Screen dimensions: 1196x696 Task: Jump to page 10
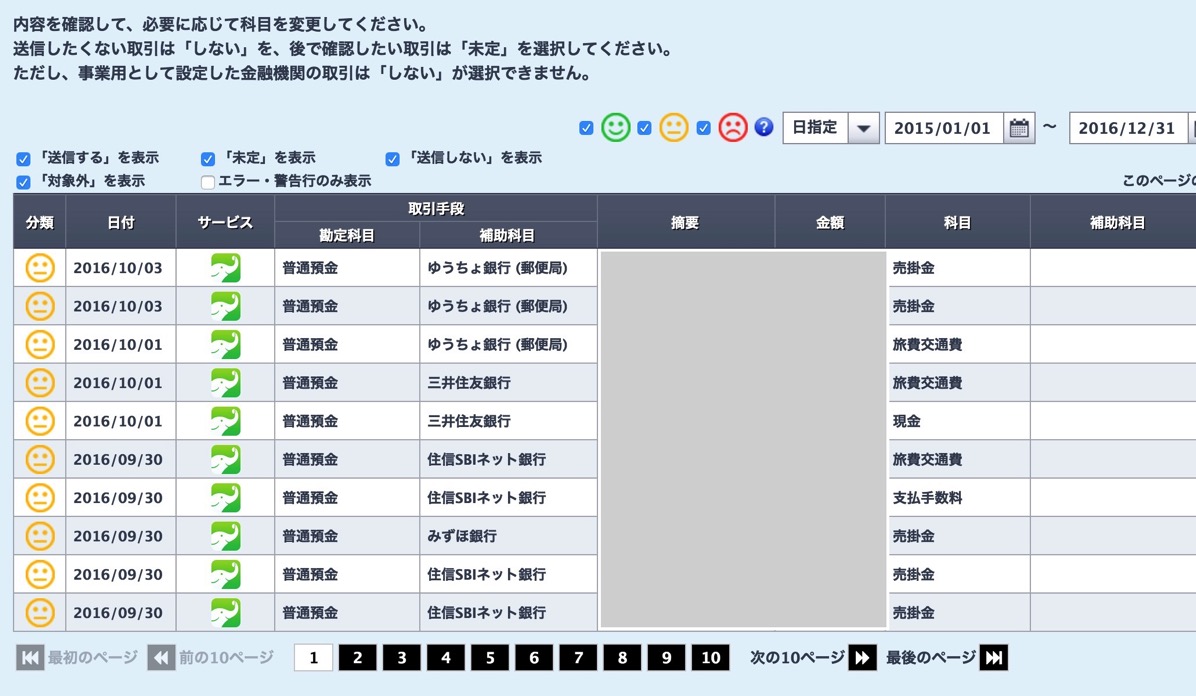click(711, 658)
